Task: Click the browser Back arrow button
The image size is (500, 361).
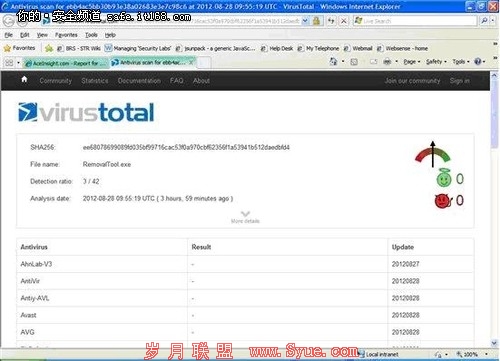Action: point(8,21)
